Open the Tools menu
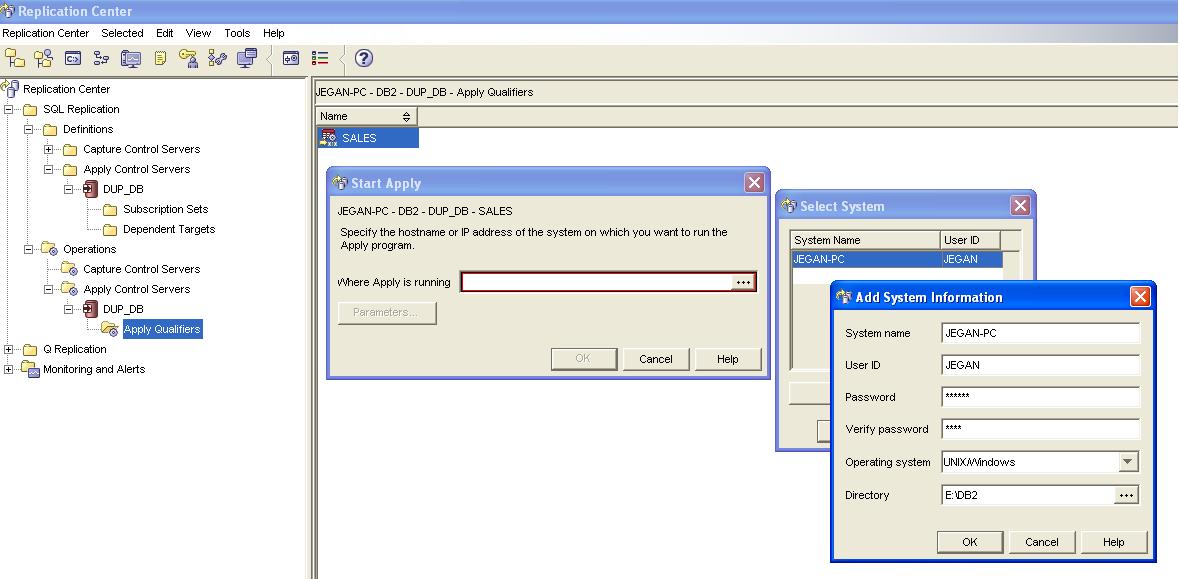1179x579 pixels. pyautogui.click(x=237, y=33)
